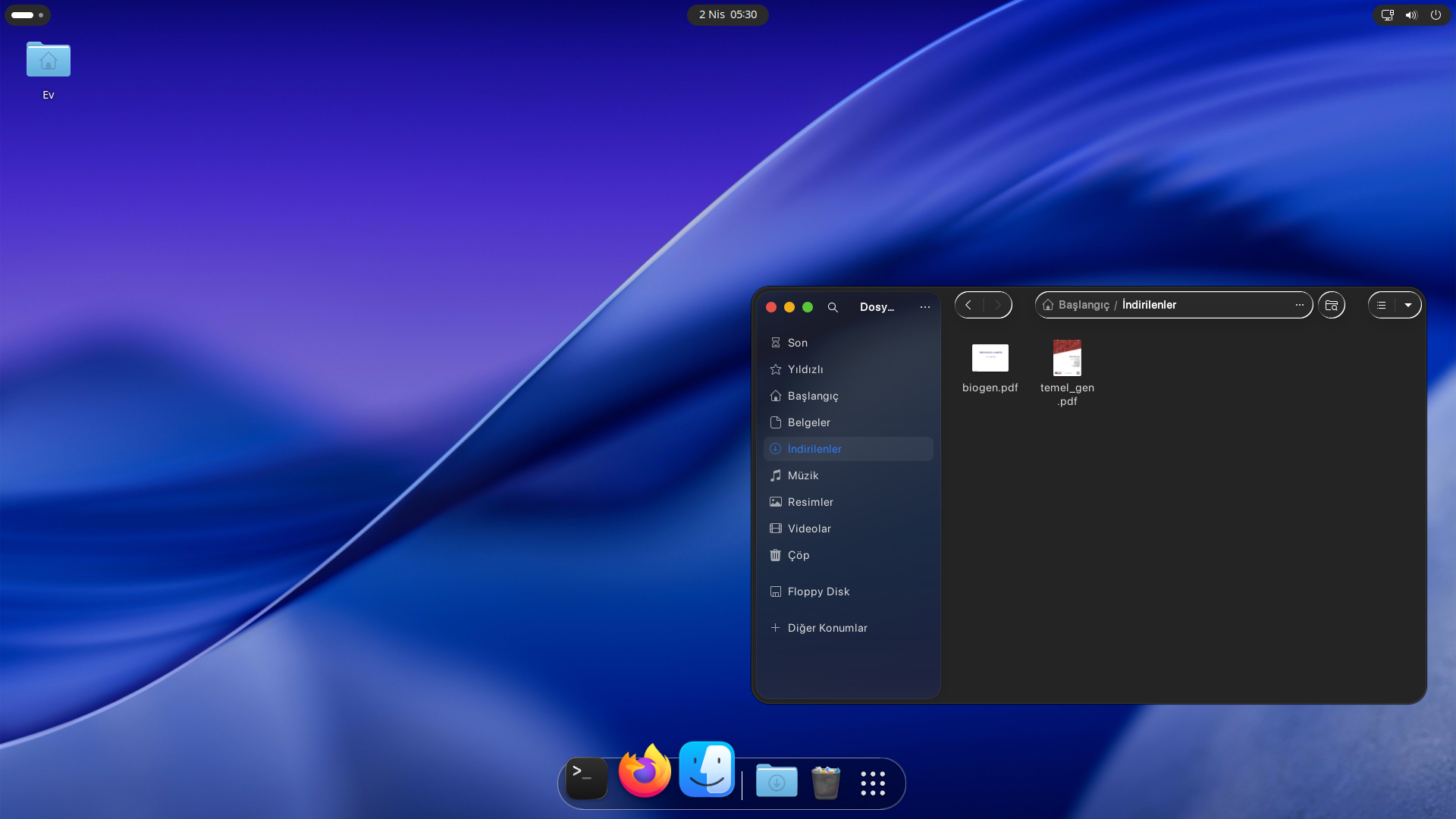This screenshot has height=819, width=1456.
Task: Open the search icon in Files window
Action: point(833,307)
